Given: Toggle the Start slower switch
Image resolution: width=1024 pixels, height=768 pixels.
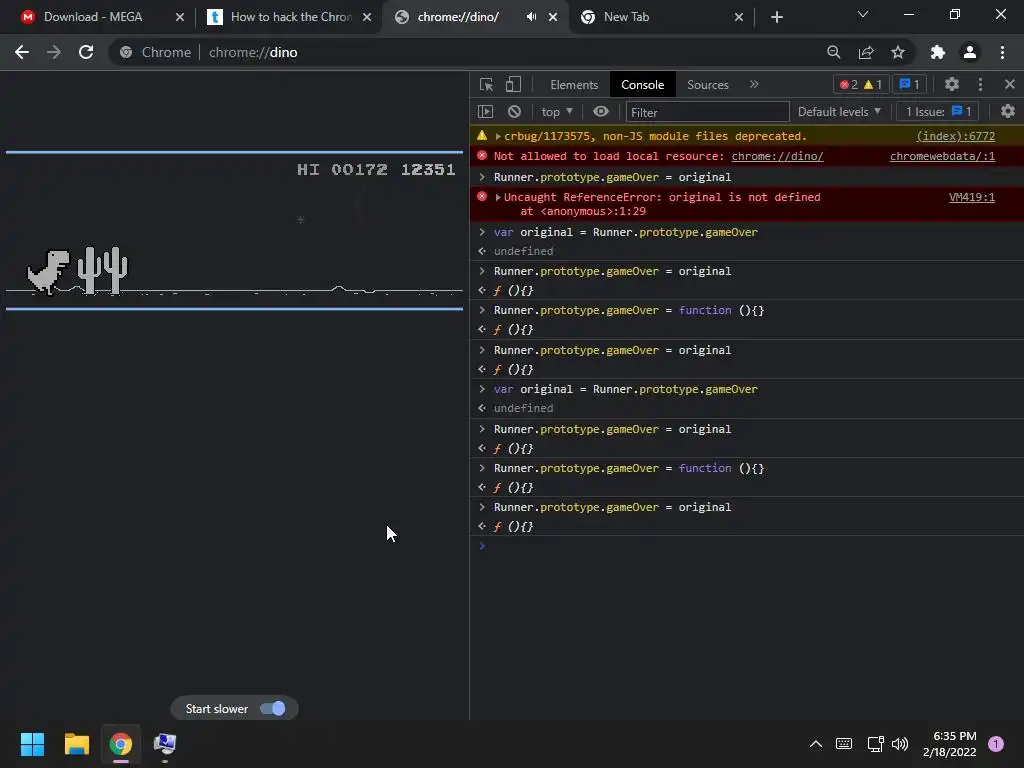Looking at the screenshot, I should [x=272, y=709].
